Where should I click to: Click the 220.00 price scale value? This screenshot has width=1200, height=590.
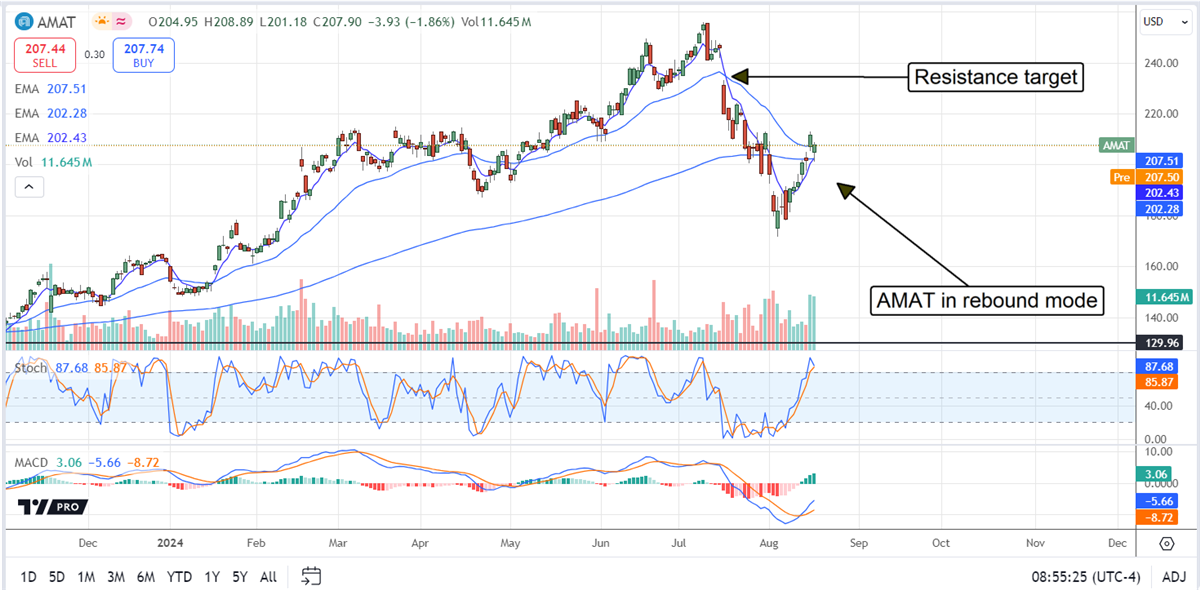(1162, 114)
